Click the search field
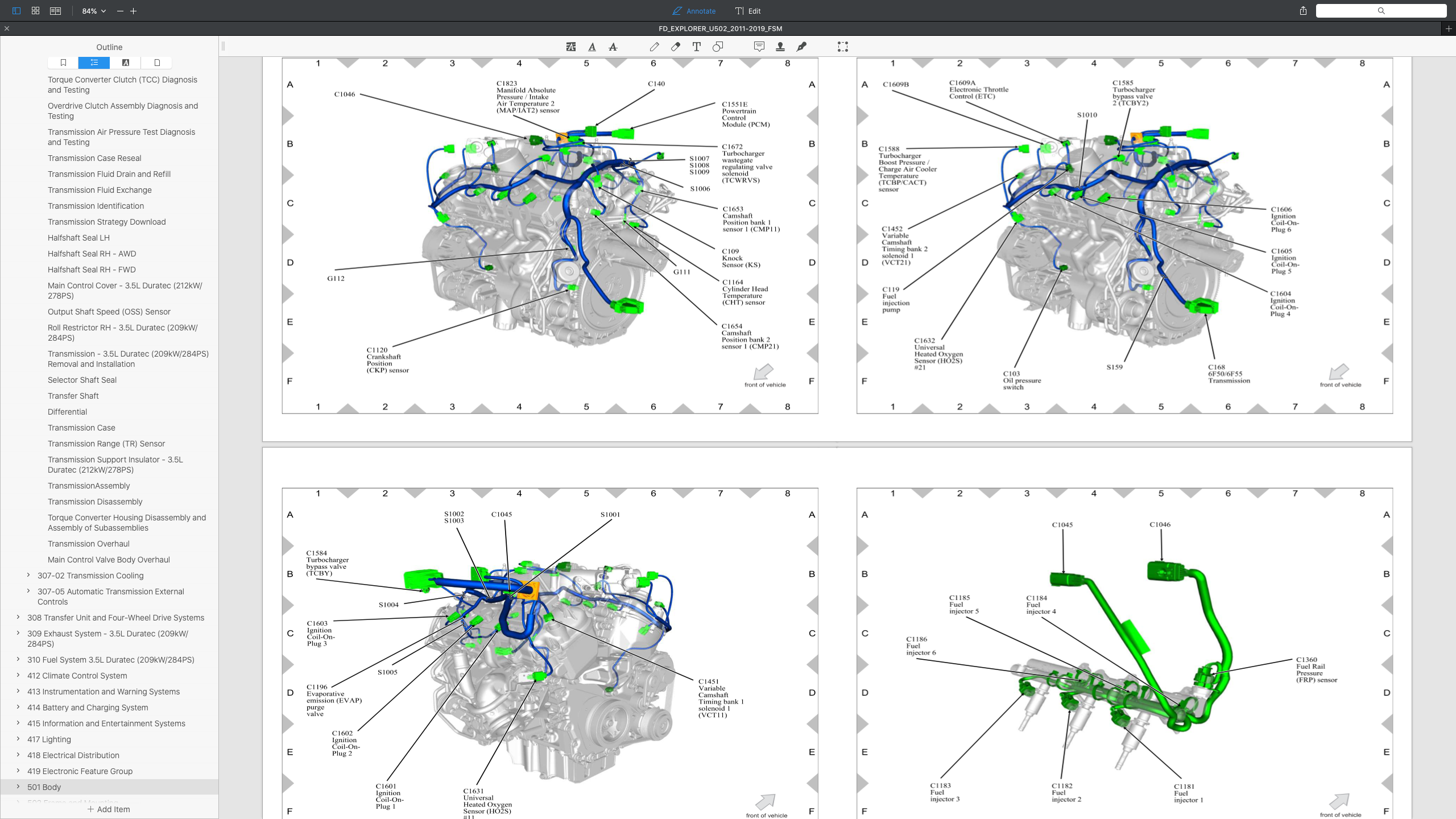The width and height of the screenshot is (1456, 819). [x=1380, y=11]
